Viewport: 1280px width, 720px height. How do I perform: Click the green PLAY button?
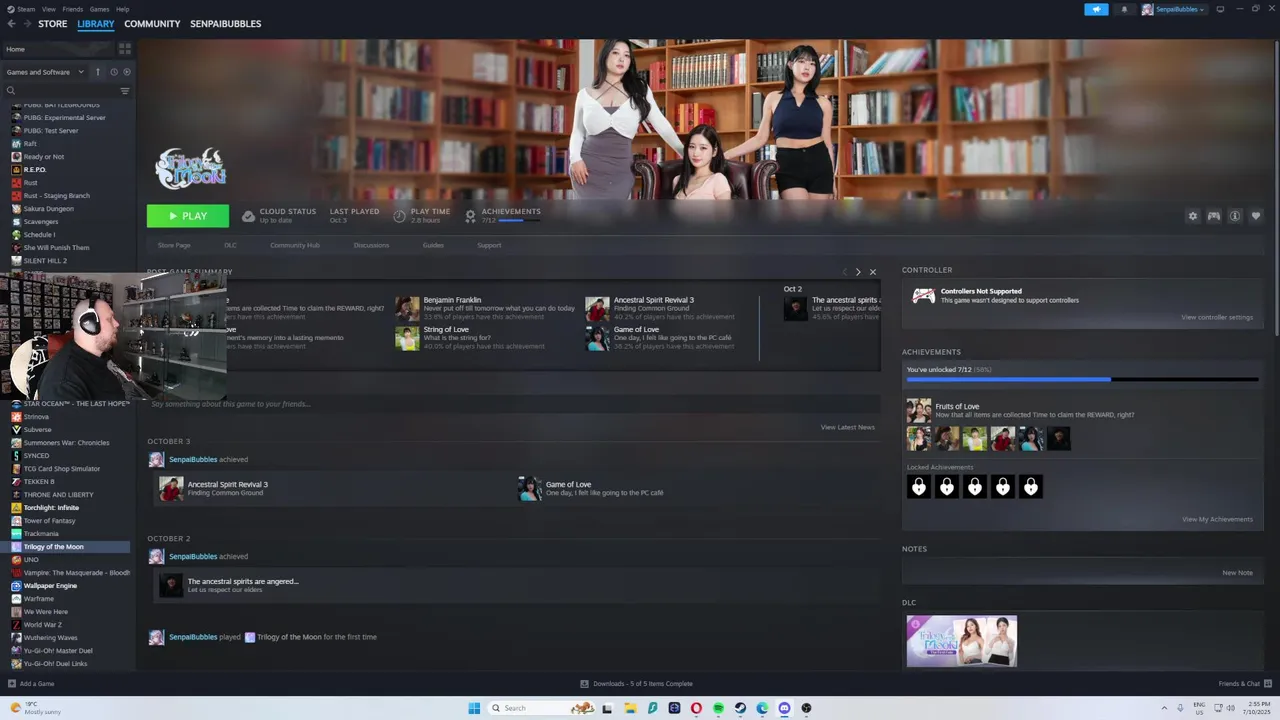click(188, 216)
